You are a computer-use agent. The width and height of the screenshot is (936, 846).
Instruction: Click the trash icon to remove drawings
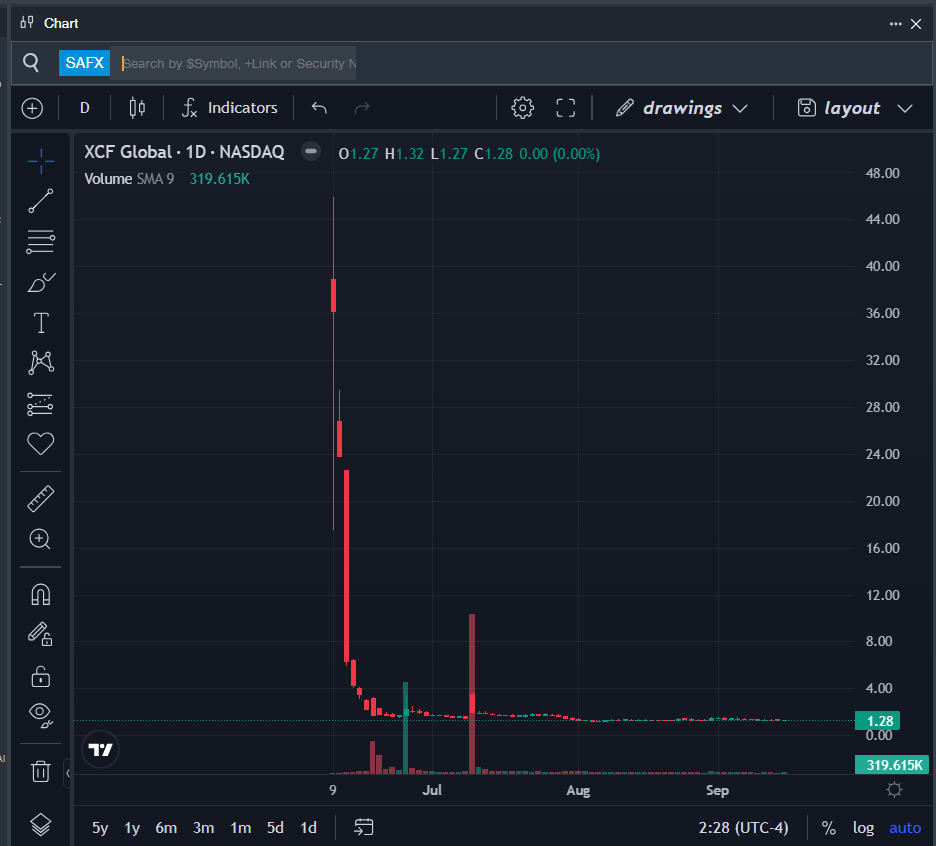[40, 771]
